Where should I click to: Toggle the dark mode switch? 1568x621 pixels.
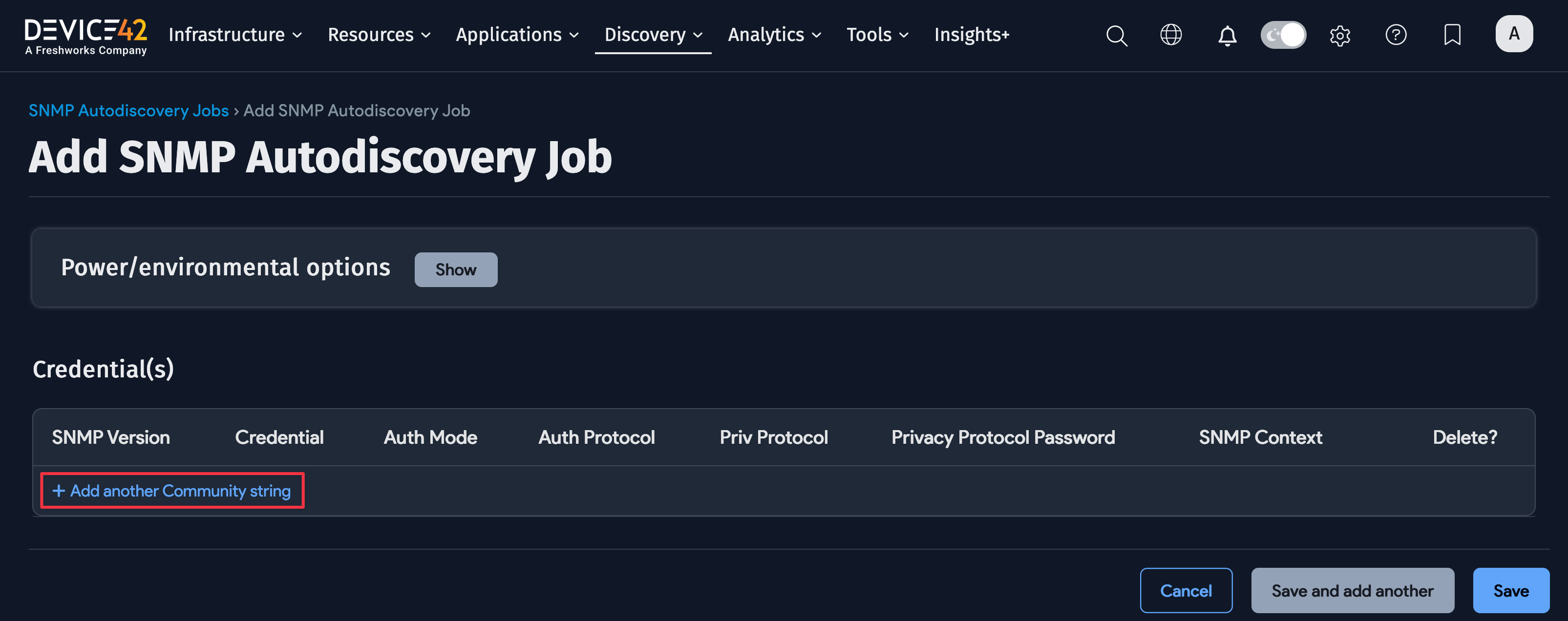[x=1283, y=35]
